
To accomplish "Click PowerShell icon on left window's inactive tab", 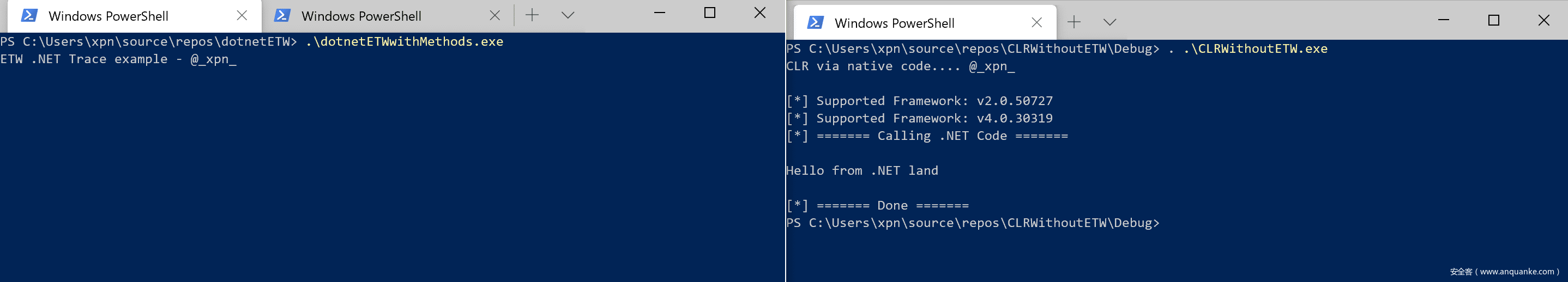I will coord(282,16).
